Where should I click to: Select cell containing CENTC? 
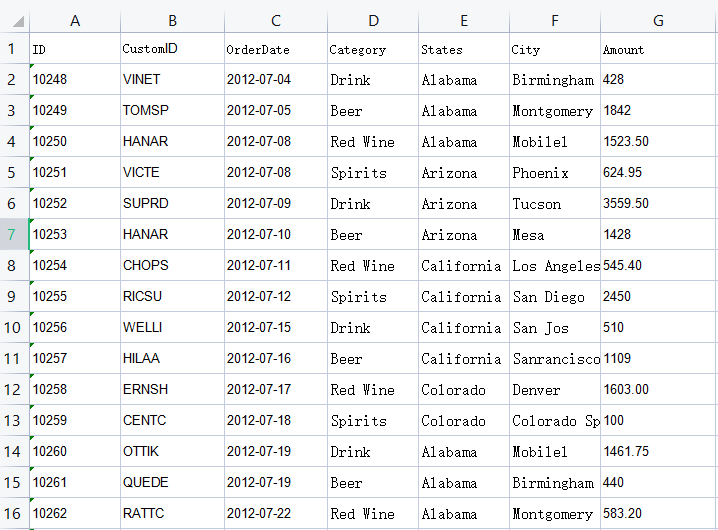173,421
